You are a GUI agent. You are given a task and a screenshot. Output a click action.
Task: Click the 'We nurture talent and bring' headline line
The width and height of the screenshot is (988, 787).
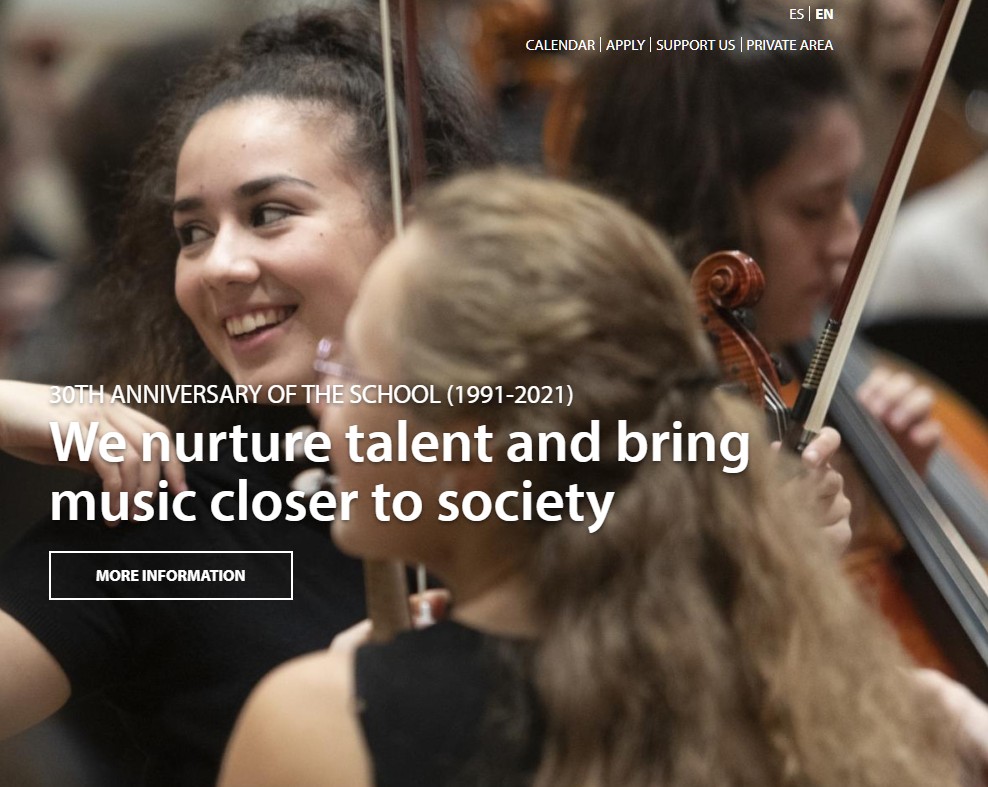[x=399, y=444]
